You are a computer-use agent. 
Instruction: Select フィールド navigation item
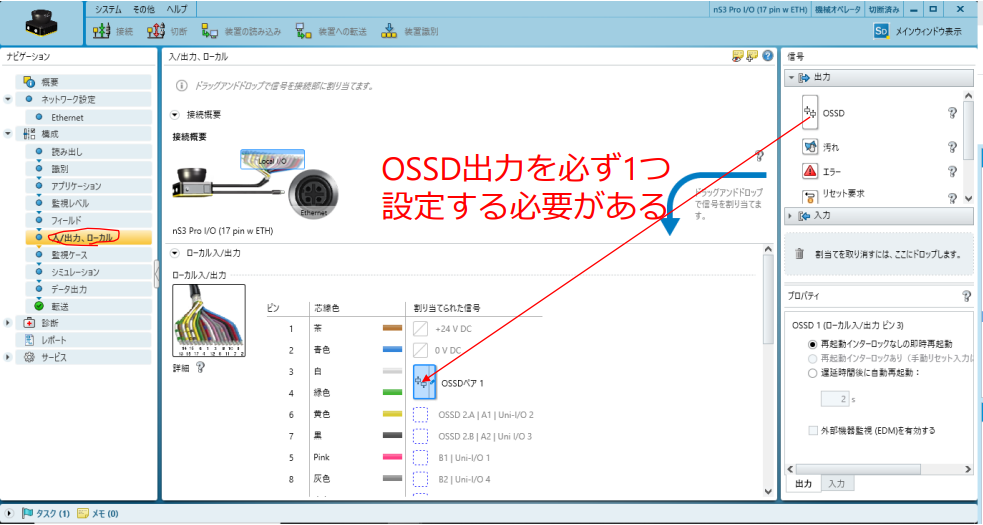[x=87, y=221]
